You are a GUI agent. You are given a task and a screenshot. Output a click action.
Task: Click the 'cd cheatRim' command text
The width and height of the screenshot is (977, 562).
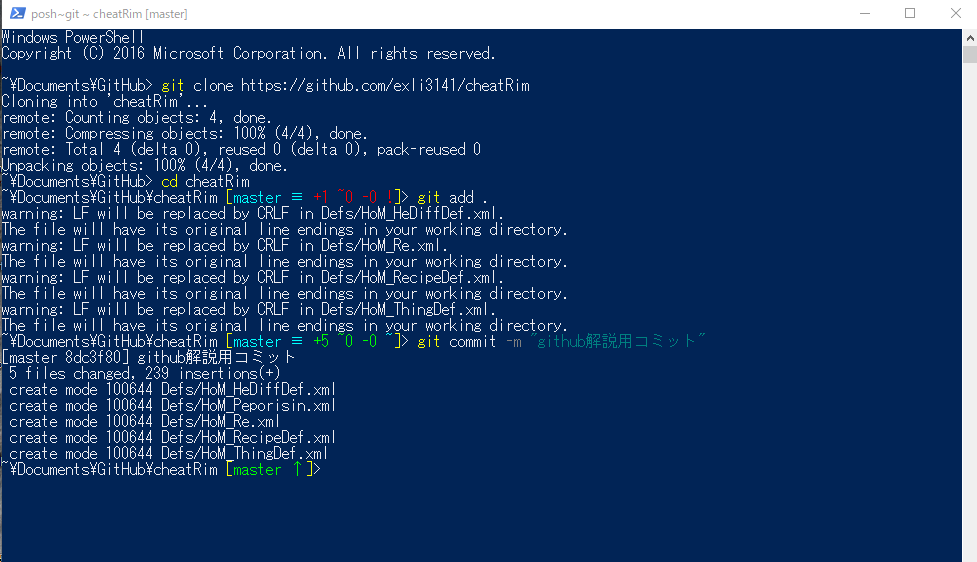coord(205,181)
